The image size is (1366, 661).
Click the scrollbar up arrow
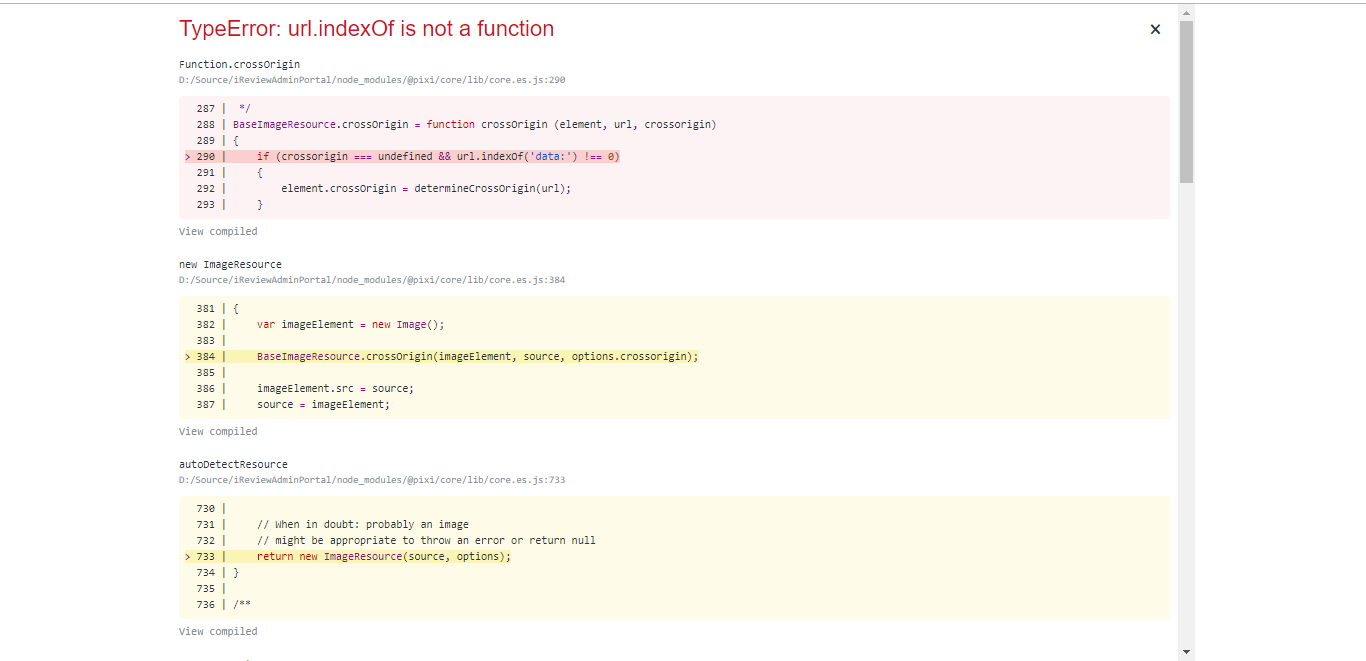pyautogui.click(x=1186, y=13)
